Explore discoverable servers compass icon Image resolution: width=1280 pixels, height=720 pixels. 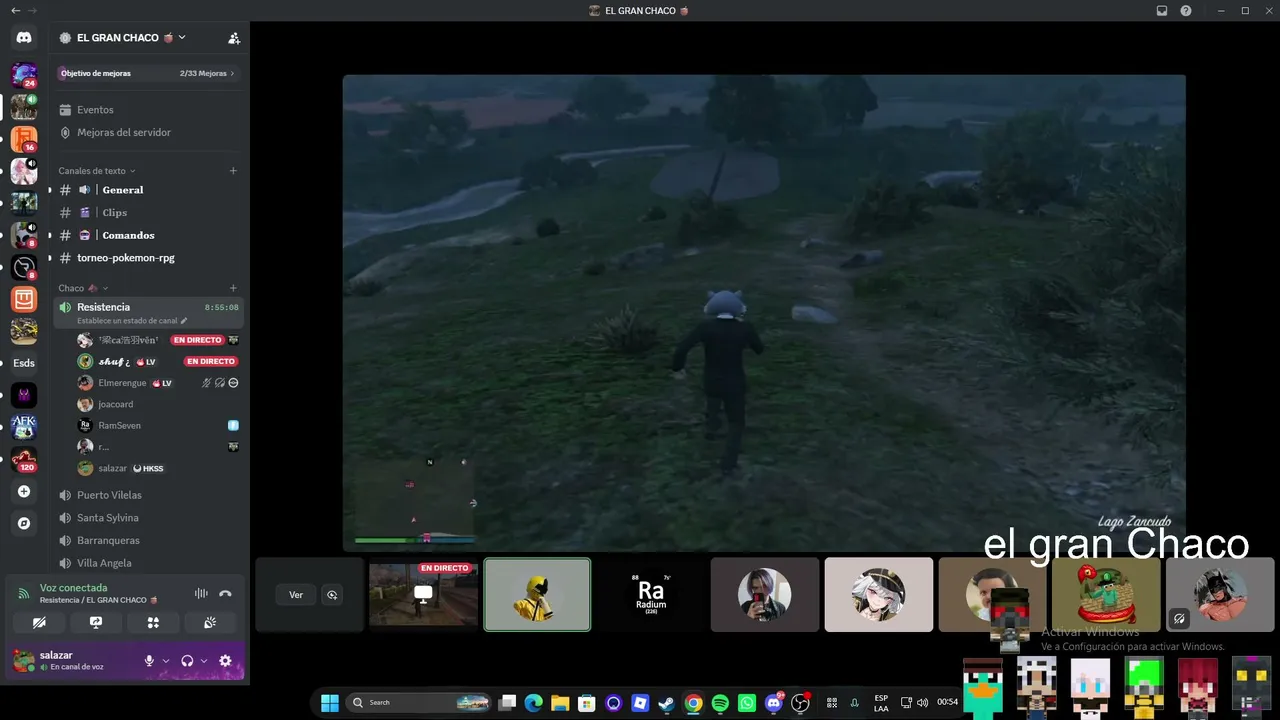24,523
